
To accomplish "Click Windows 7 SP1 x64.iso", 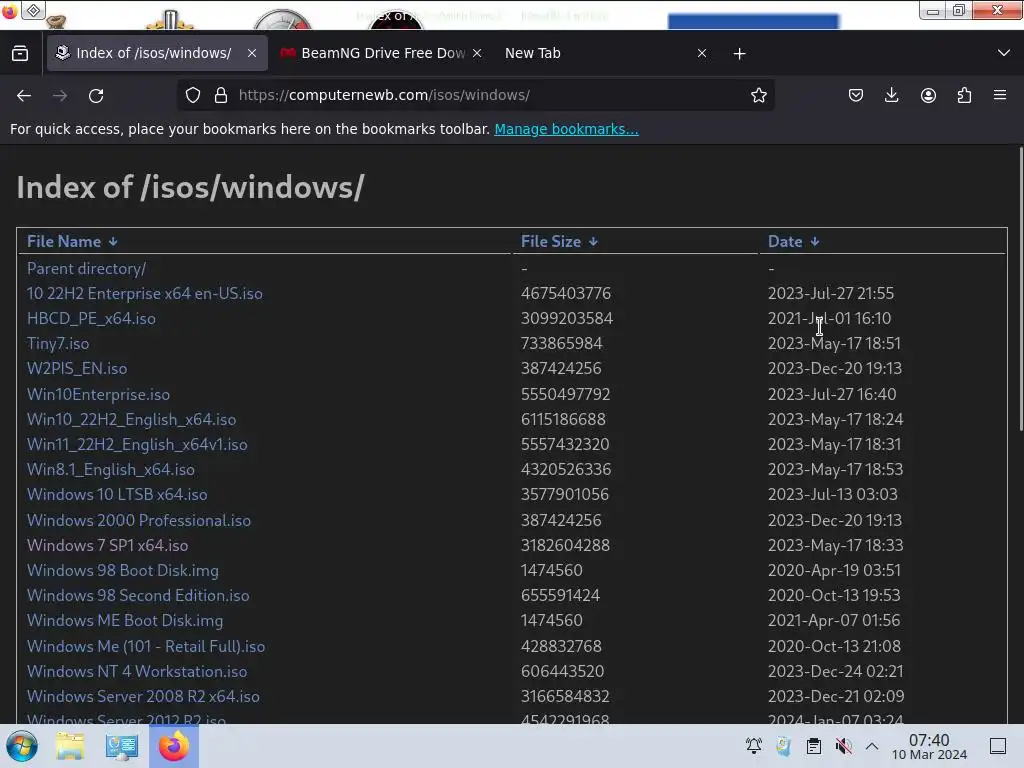I will [107, 545].
